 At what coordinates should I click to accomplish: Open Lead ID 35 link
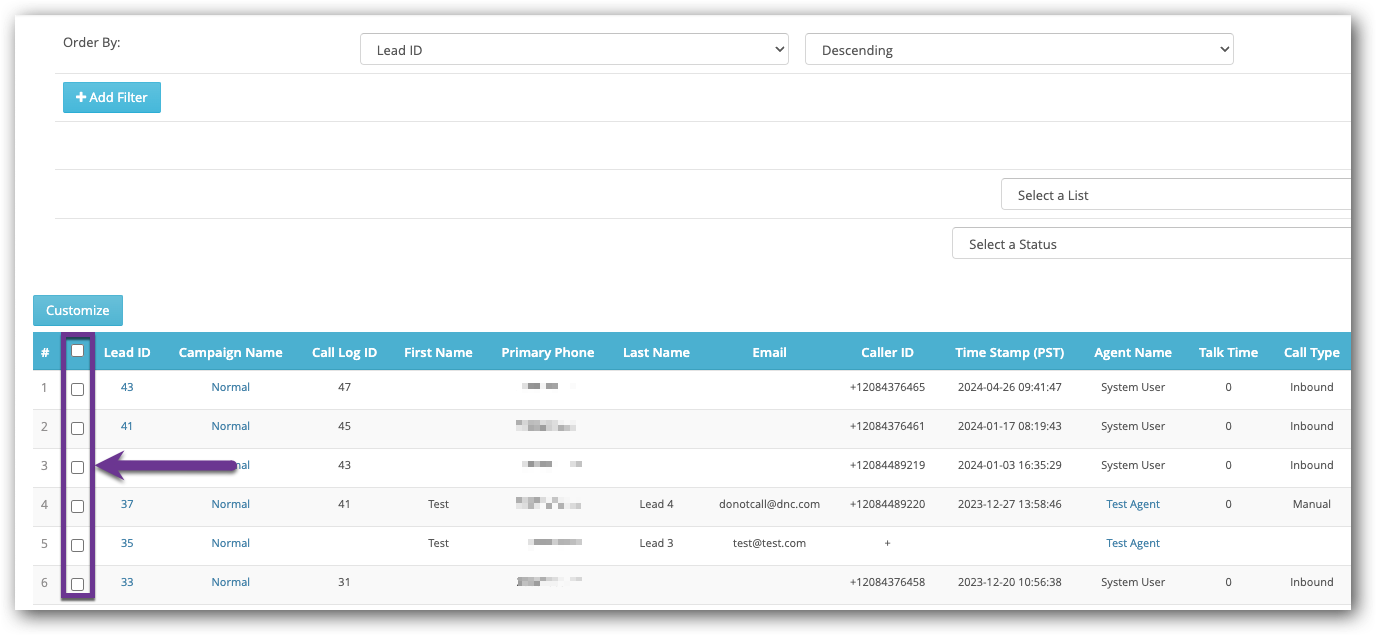pos(127,543)
